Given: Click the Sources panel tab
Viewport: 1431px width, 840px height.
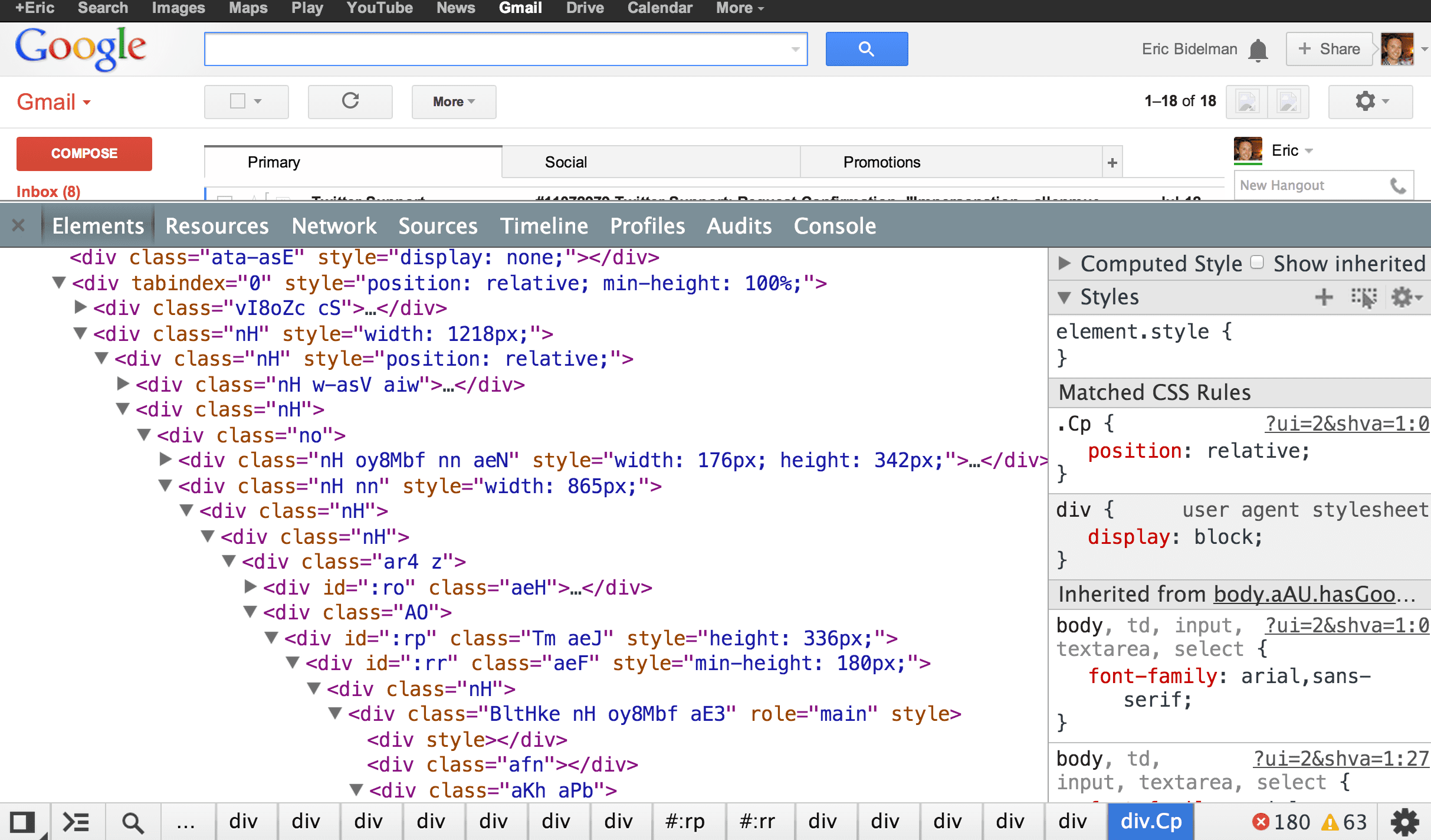Looking at the screenshot, I should point(437,225).
